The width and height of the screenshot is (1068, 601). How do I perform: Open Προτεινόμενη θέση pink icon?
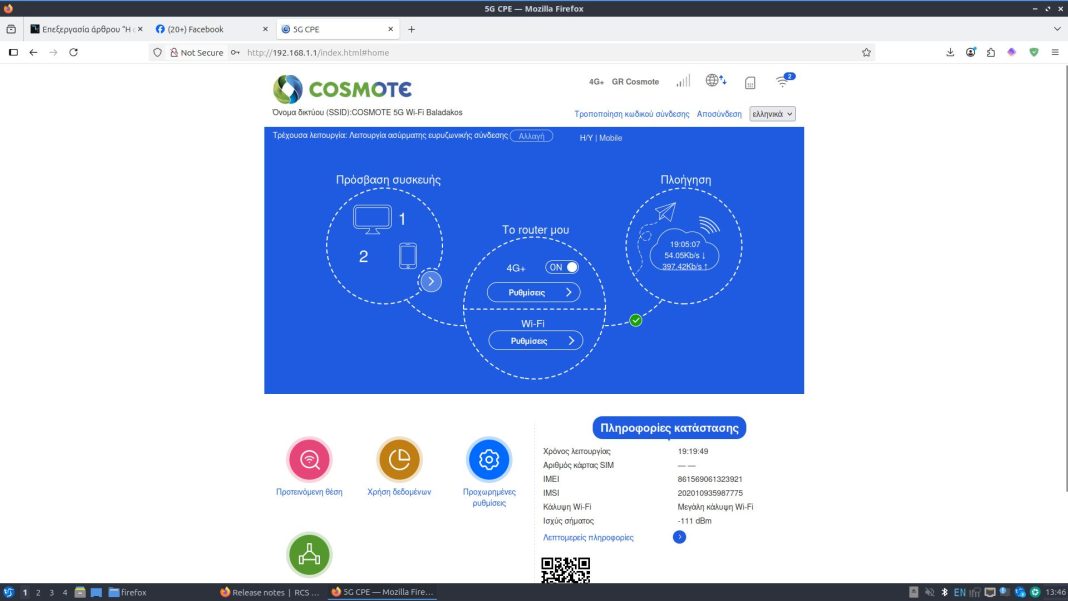pos(309,460)
